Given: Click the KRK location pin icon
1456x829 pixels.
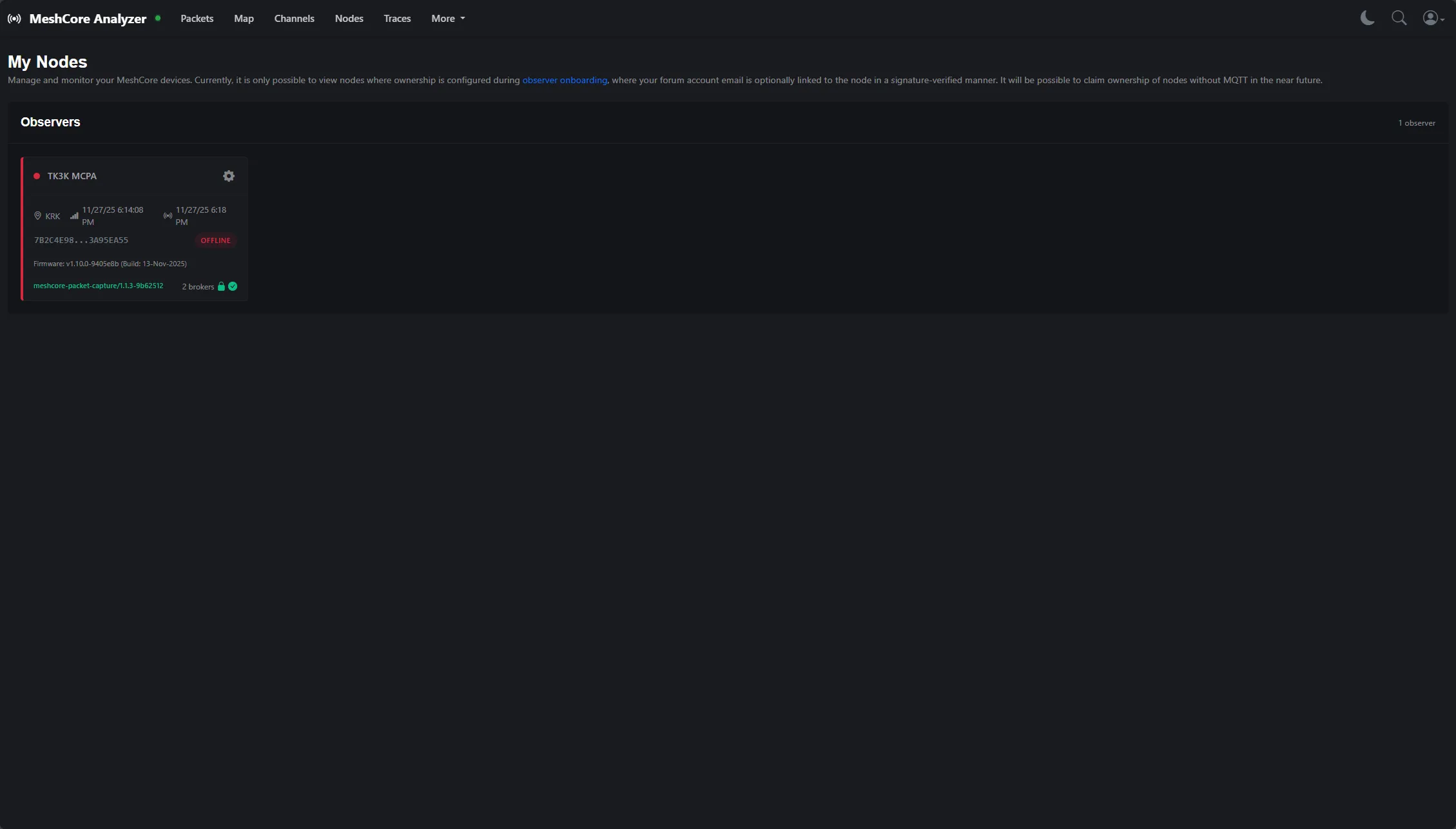Looking at the screenshot, I should pyautogui.click(x=37, y=216).
